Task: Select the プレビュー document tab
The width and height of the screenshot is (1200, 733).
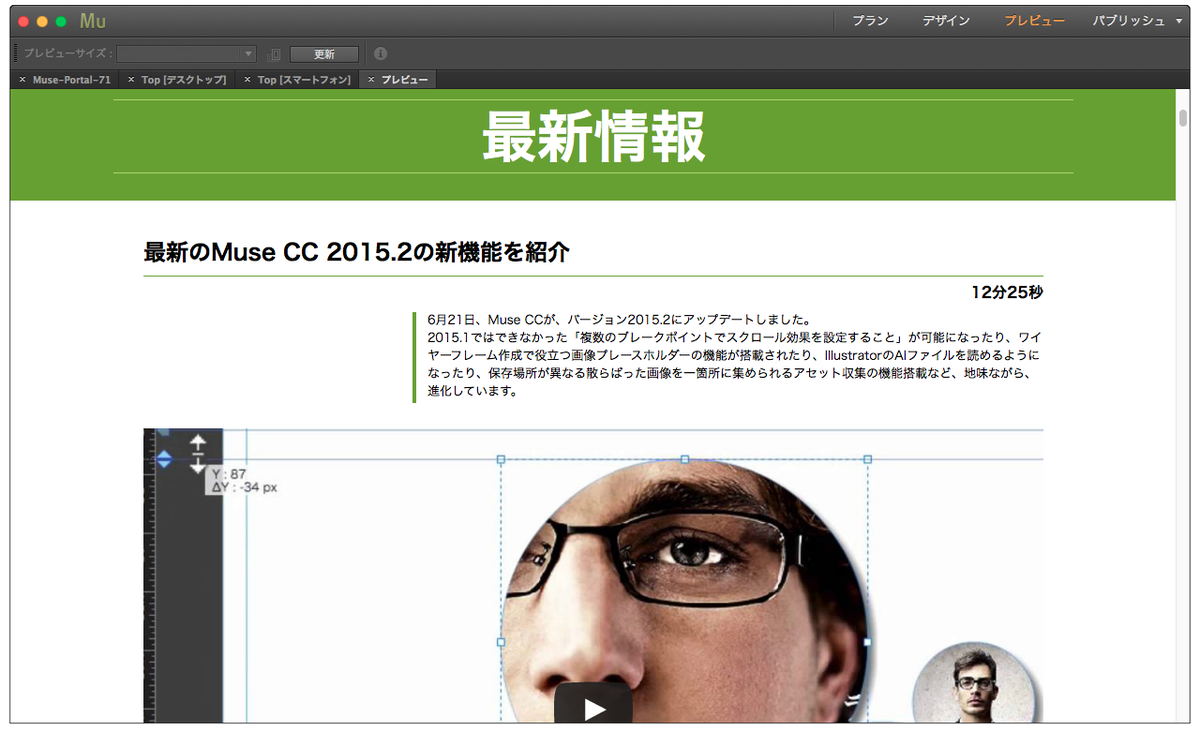Action: click(x=404, y=80)
